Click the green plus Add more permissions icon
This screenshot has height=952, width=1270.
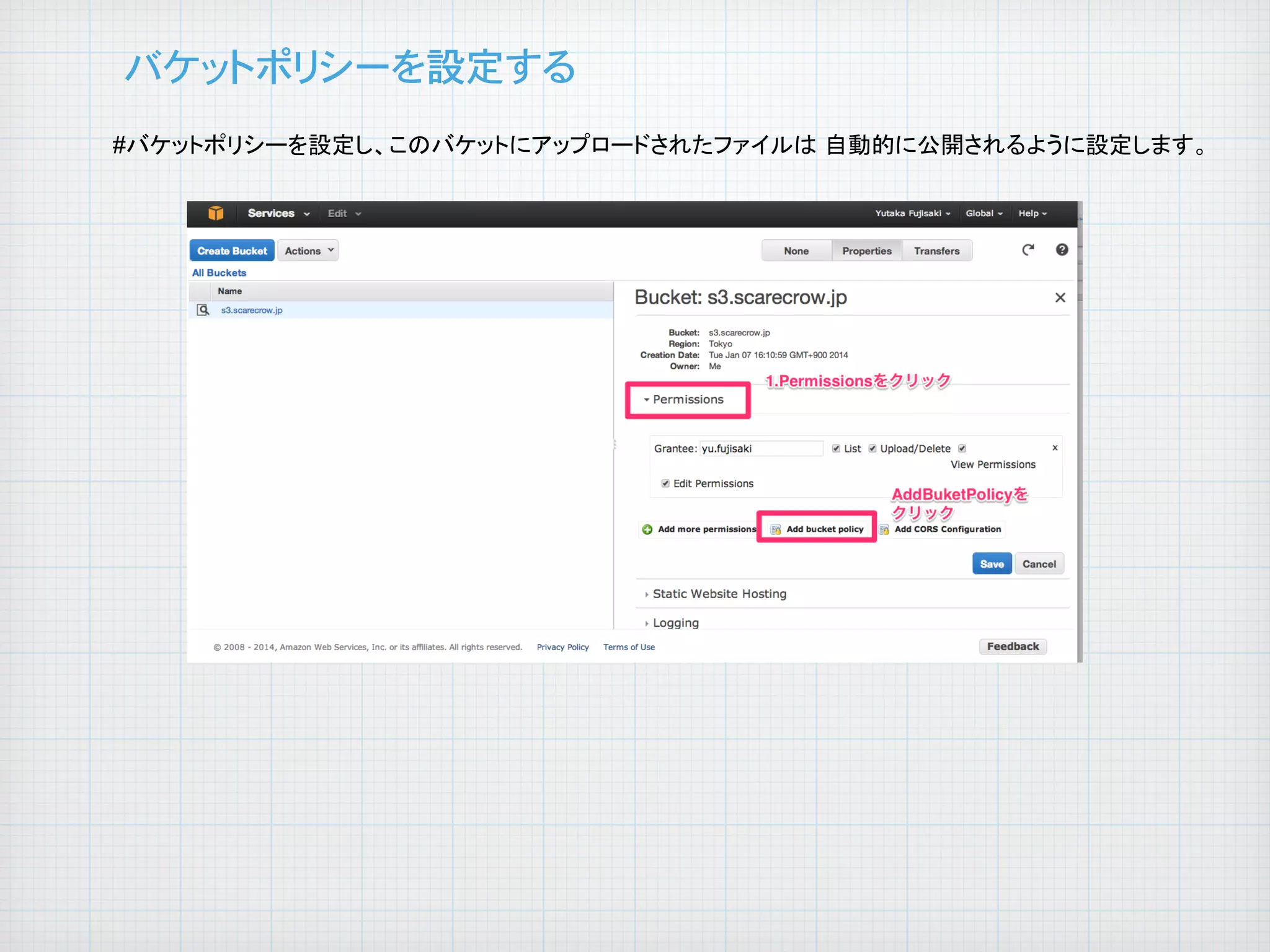647,529
